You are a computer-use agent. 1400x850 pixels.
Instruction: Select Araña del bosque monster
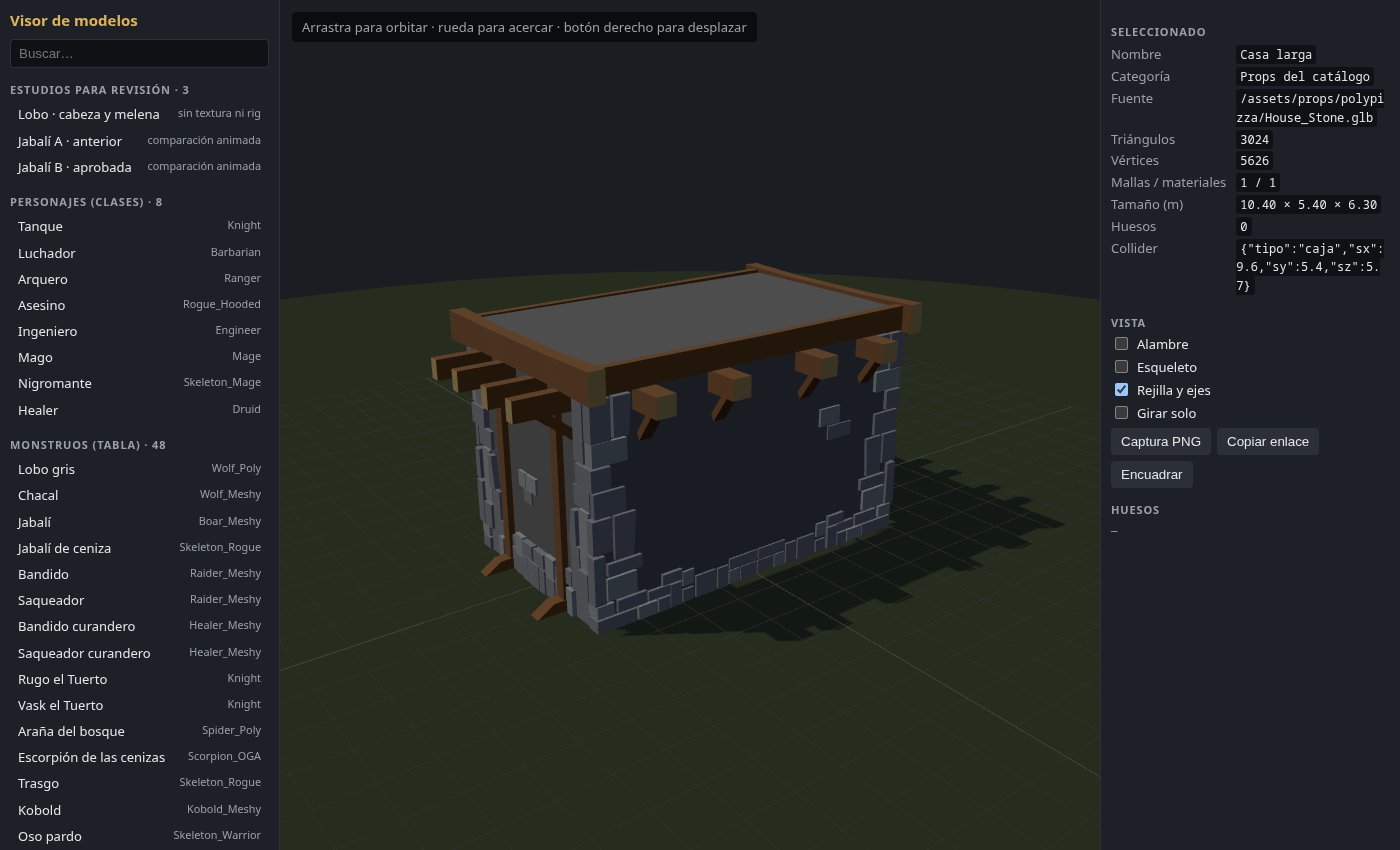[x=139, y=731]
